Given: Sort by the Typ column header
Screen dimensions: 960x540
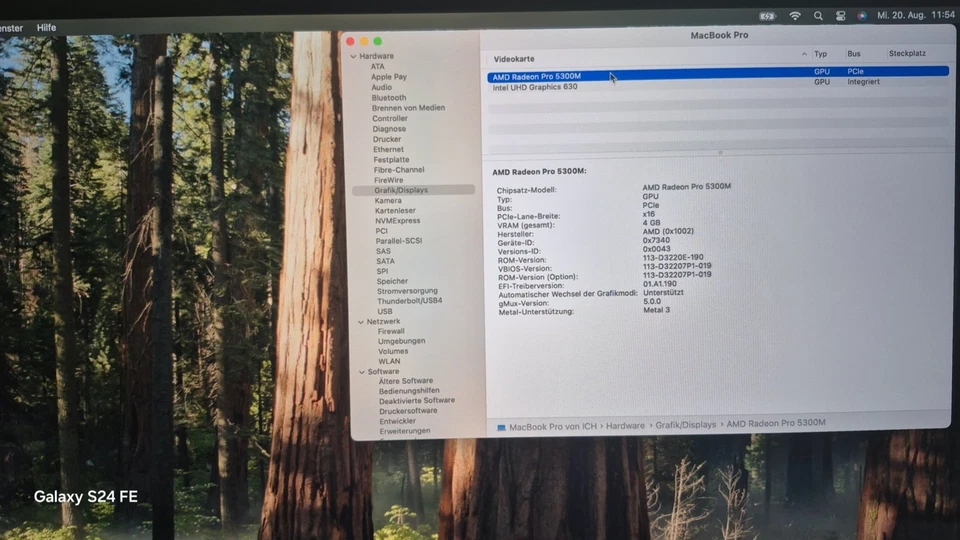Looking at the screenshot, I should pyautogui.click(x=820, y=54).
